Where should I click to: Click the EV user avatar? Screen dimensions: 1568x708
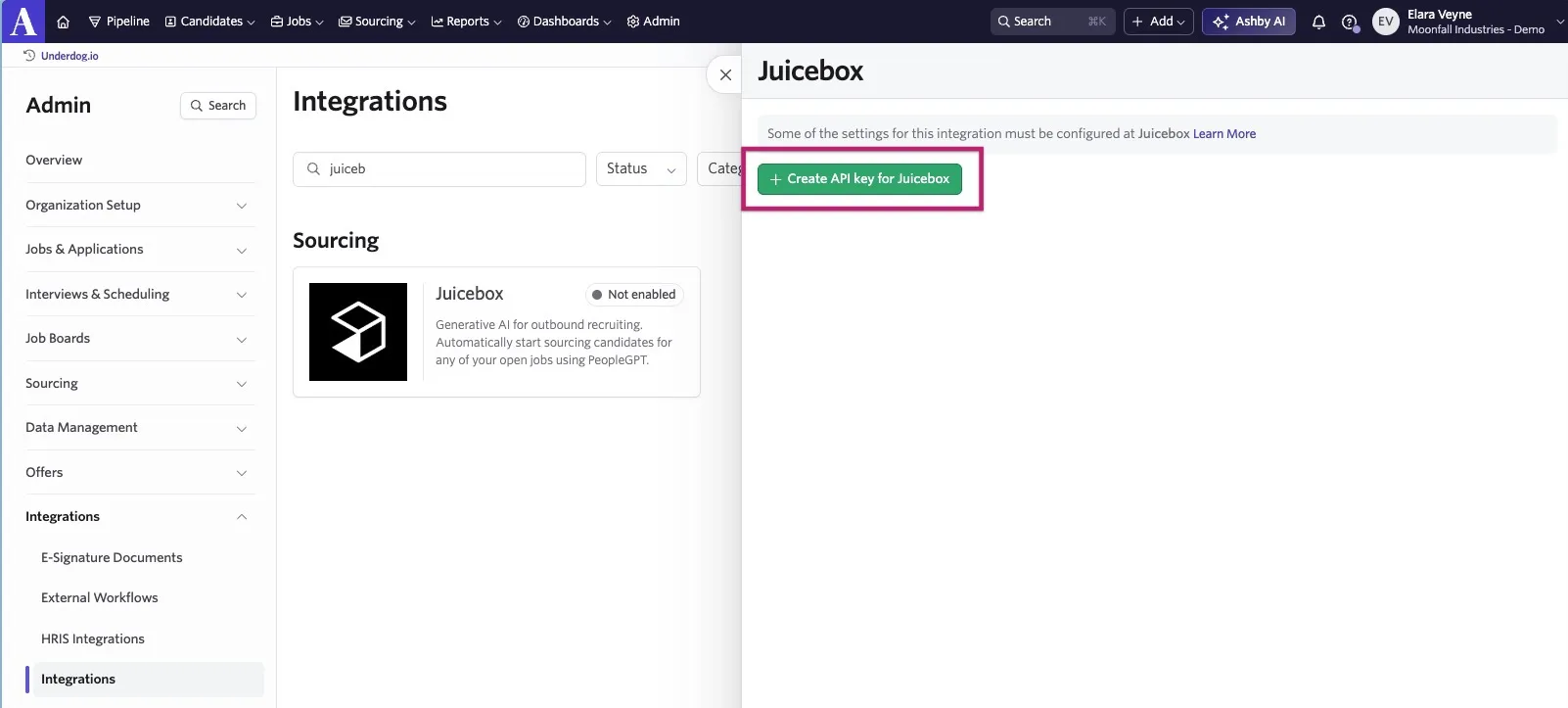click(x=1386, y=22)
